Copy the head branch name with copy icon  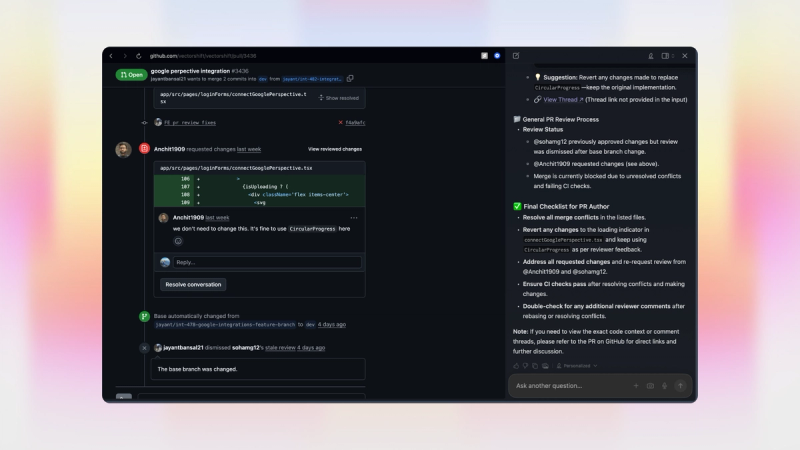coord(350,79)
